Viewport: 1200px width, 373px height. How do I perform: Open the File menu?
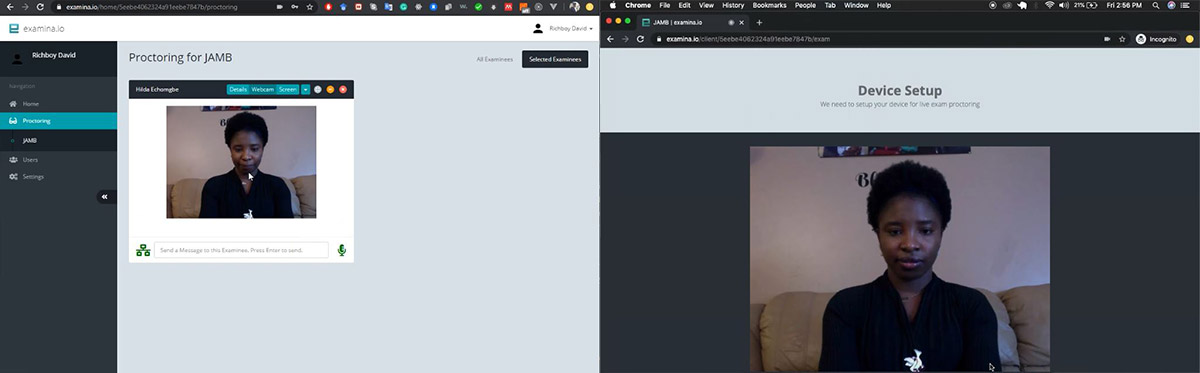point(665,5)
